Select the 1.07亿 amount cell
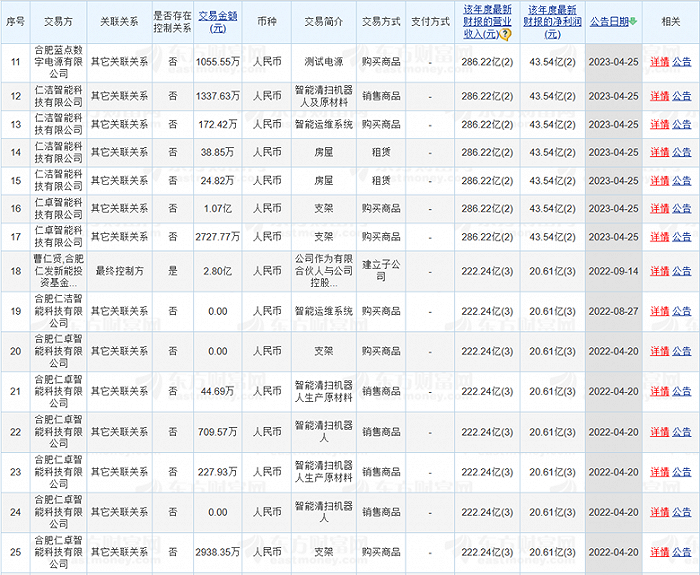This screenshot has height=575, width=700. click(218, 208)
